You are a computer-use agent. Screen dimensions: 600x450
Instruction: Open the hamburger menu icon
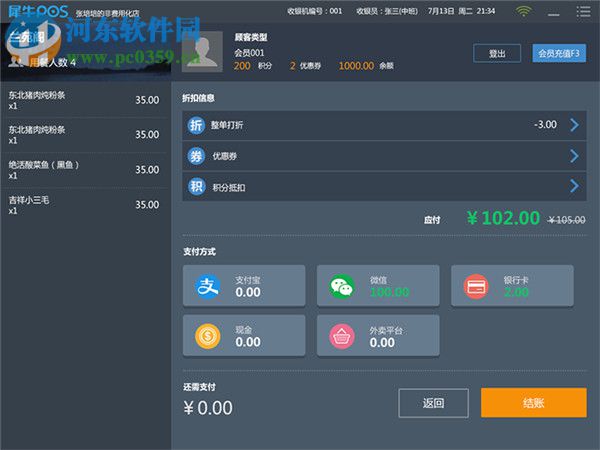[584, 11]
